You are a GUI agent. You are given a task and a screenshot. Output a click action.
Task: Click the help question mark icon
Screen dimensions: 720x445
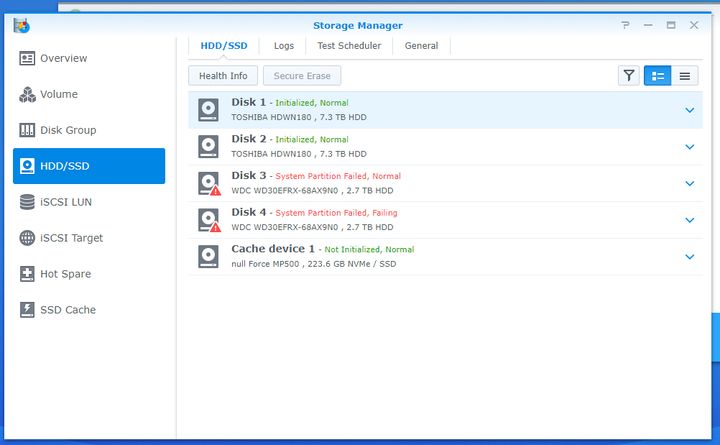pos(625,25)
